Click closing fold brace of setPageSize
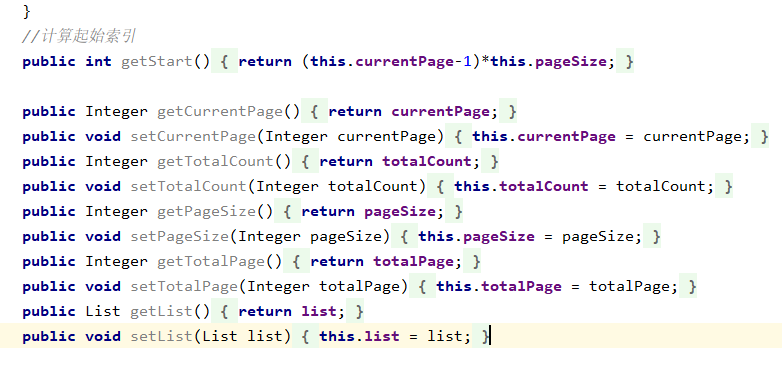The height and width of the screenshot is (372, 782). point(652,236)
